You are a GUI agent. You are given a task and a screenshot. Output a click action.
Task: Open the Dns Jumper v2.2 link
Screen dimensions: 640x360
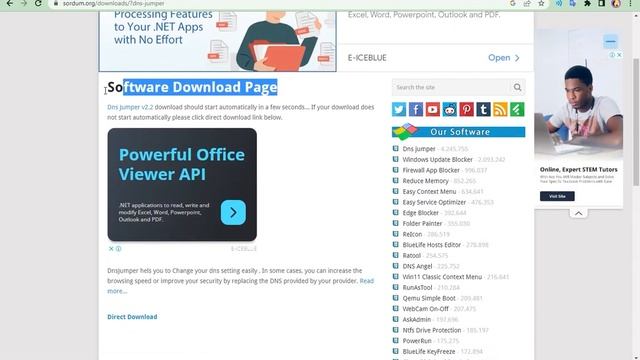click(x=130, y=107)
